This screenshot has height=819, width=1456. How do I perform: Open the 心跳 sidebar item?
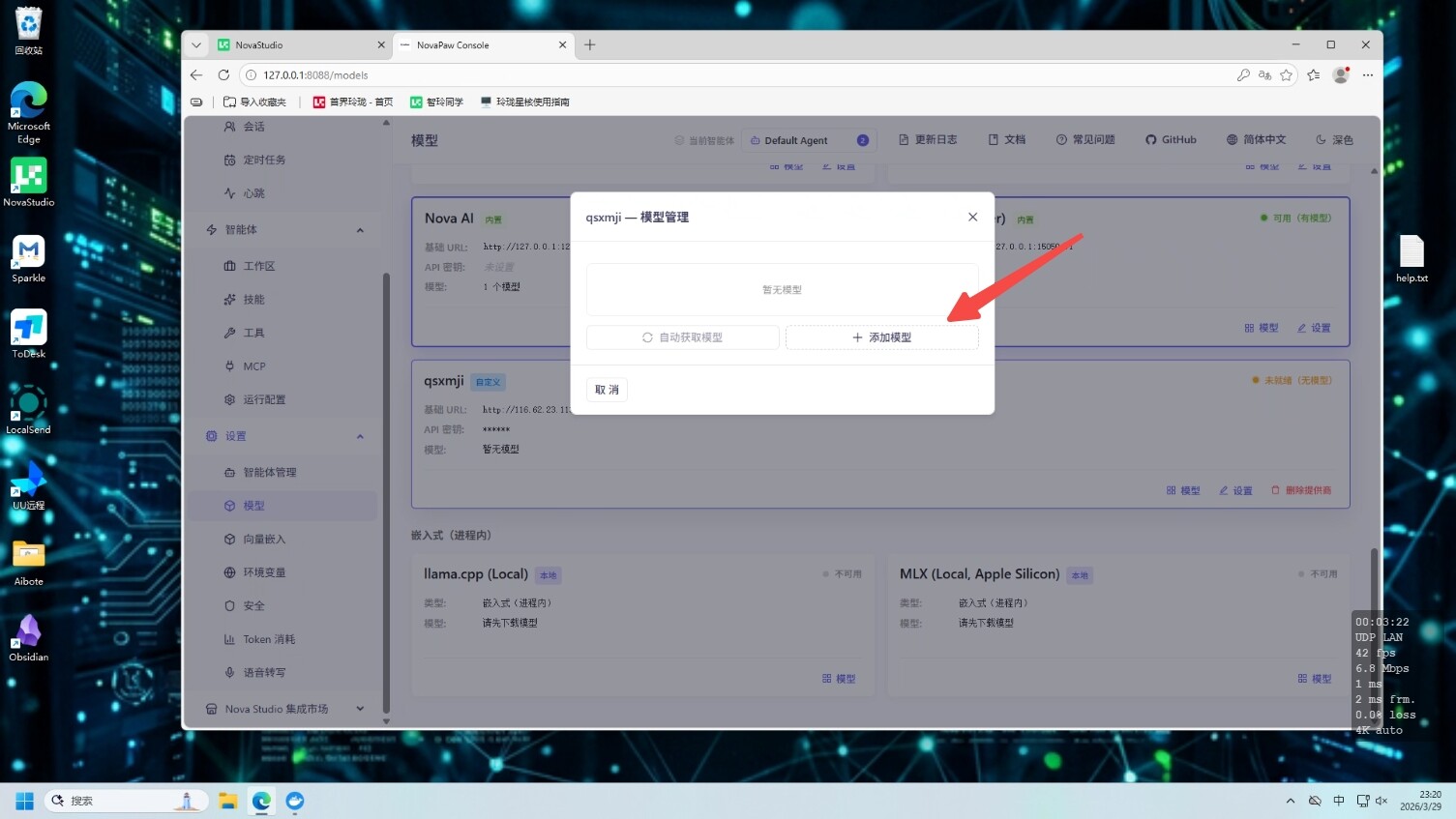tap(253, 193)
